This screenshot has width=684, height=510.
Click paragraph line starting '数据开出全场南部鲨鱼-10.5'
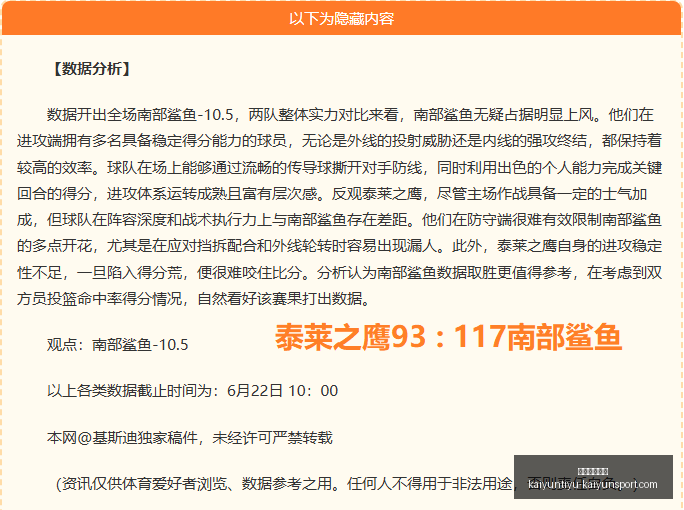click(350, 115)
